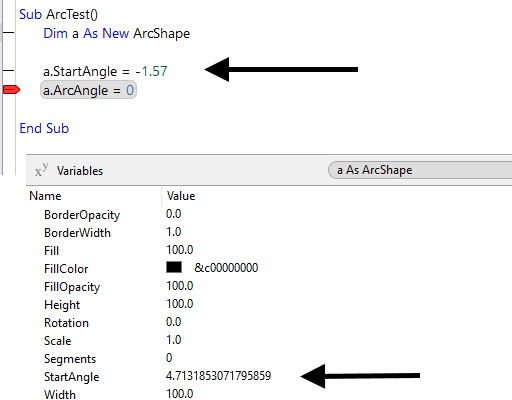Click the Variables x-y panel icon
512x400 pixels.
[41, 170]
